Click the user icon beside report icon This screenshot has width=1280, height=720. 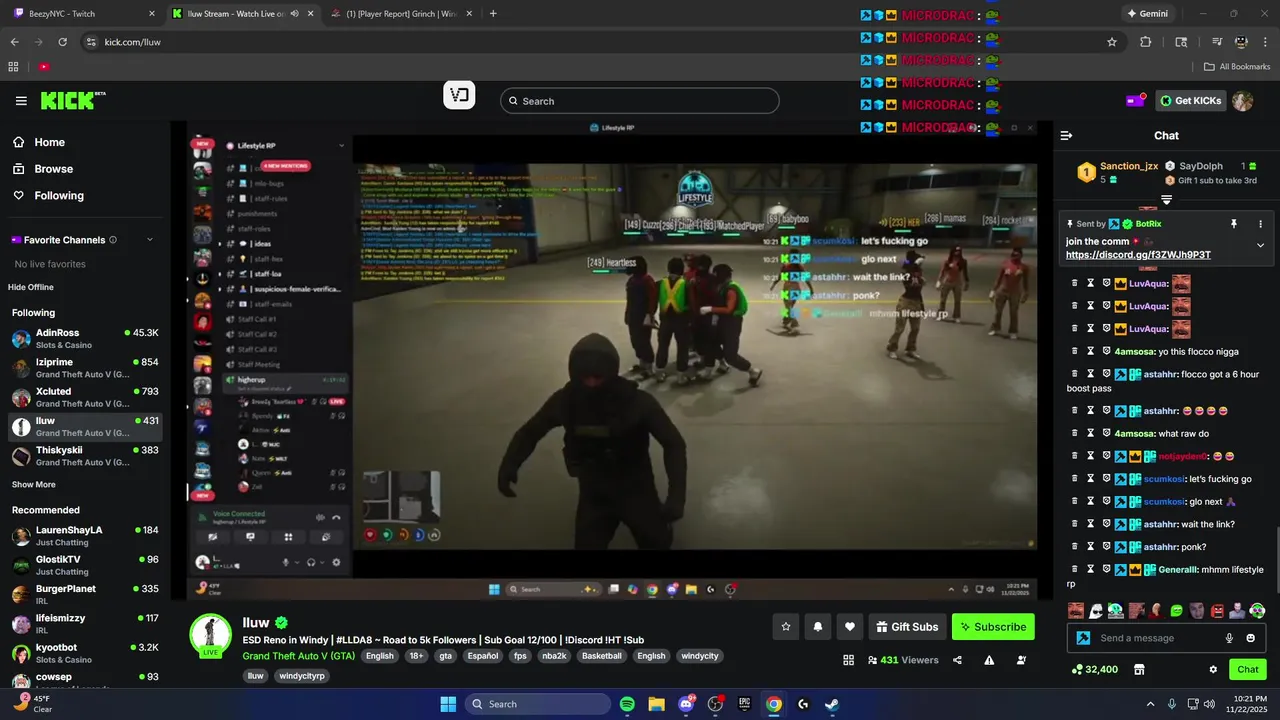1021,660
